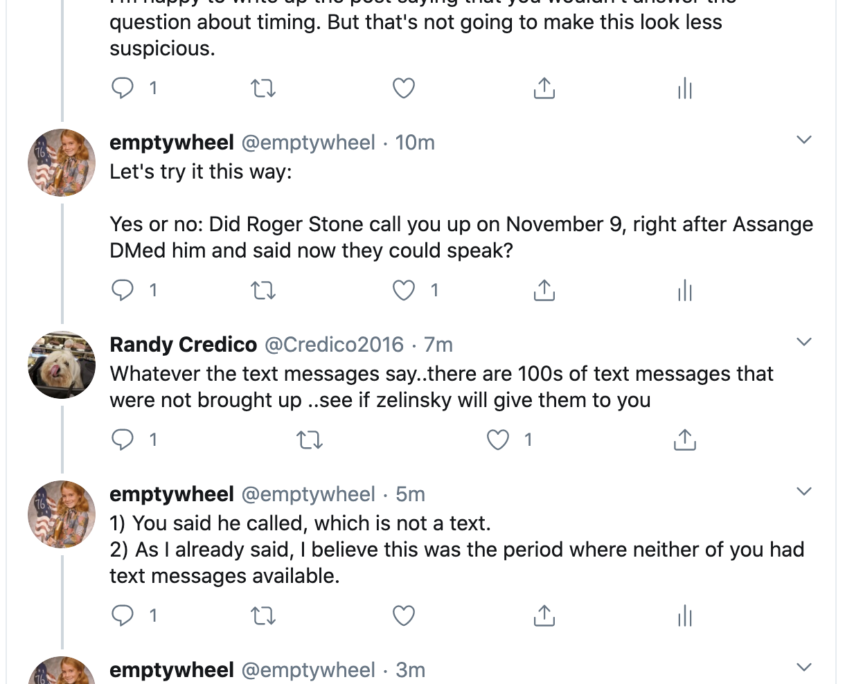Open @Credico2016 profile handle

[334, 344]
